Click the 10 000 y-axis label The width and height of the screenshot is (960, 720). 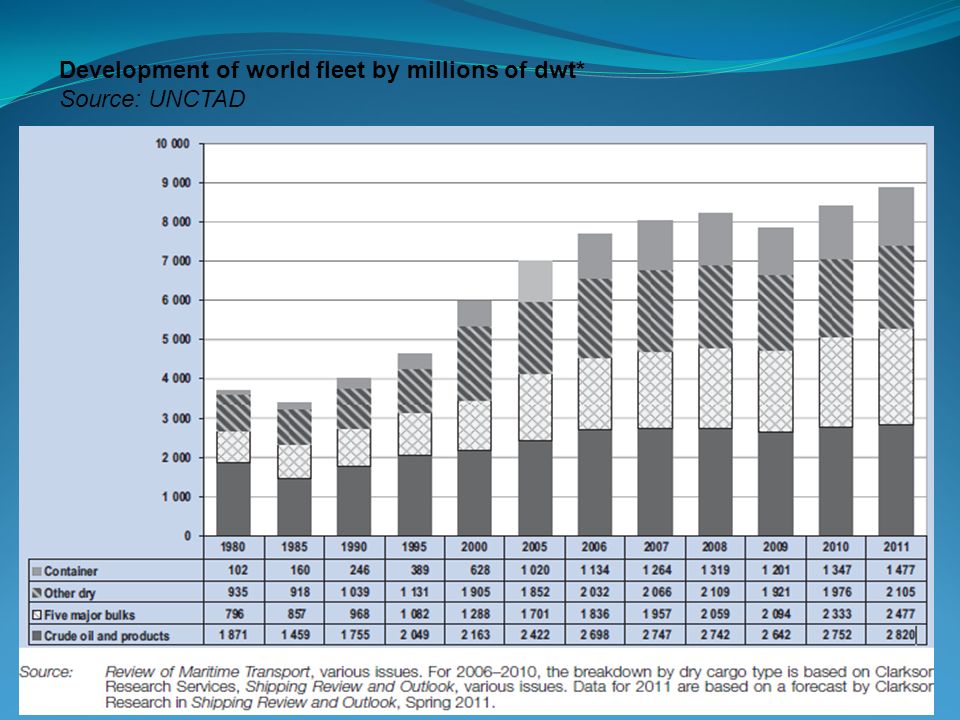click(173, 144)
